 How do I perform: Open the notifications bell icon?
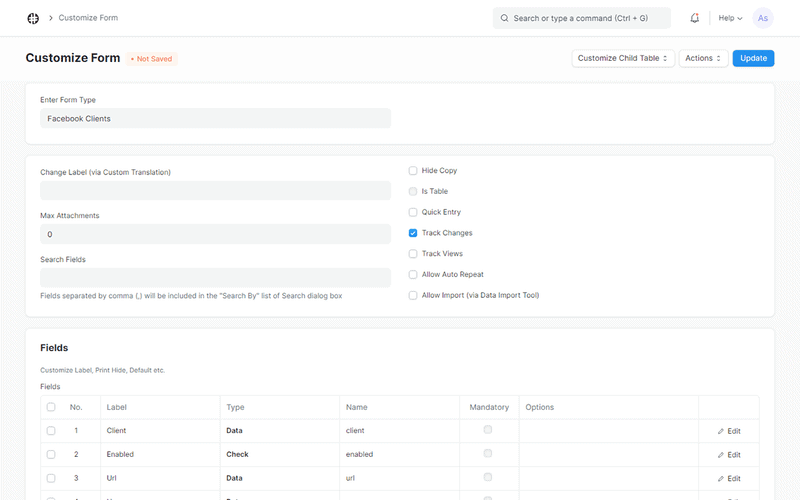(x=695, y=18)
